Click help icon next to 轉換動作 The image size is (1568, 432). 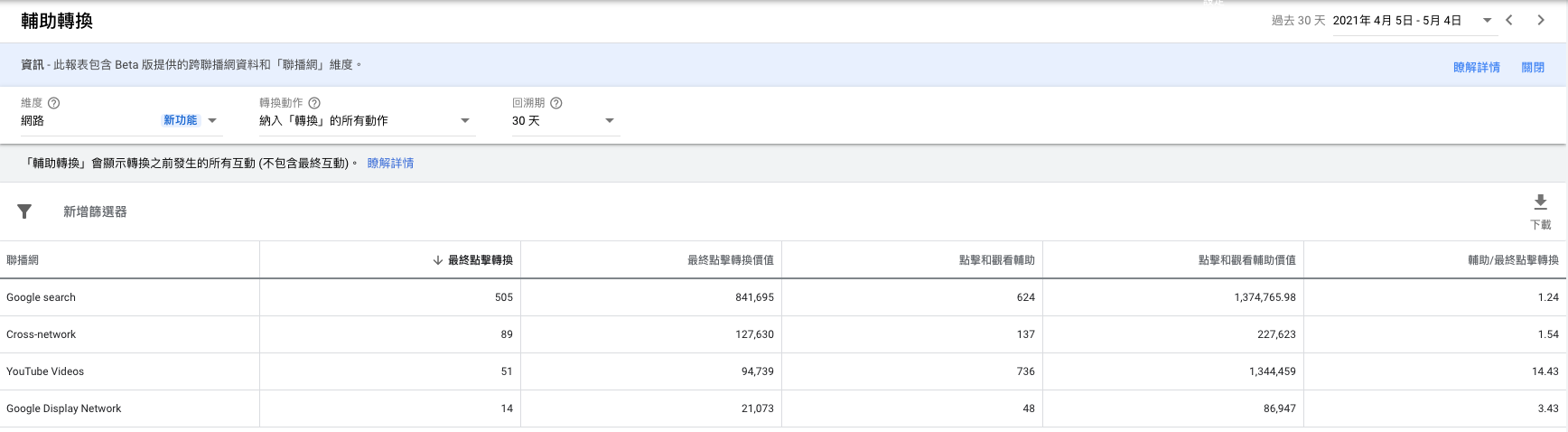point(314,103)
